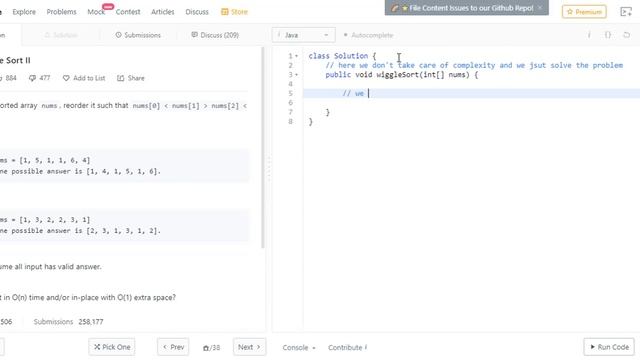The height and width of the screenshot is (360, 640).
Task: Click the Premium button
Action: [584, 12]
